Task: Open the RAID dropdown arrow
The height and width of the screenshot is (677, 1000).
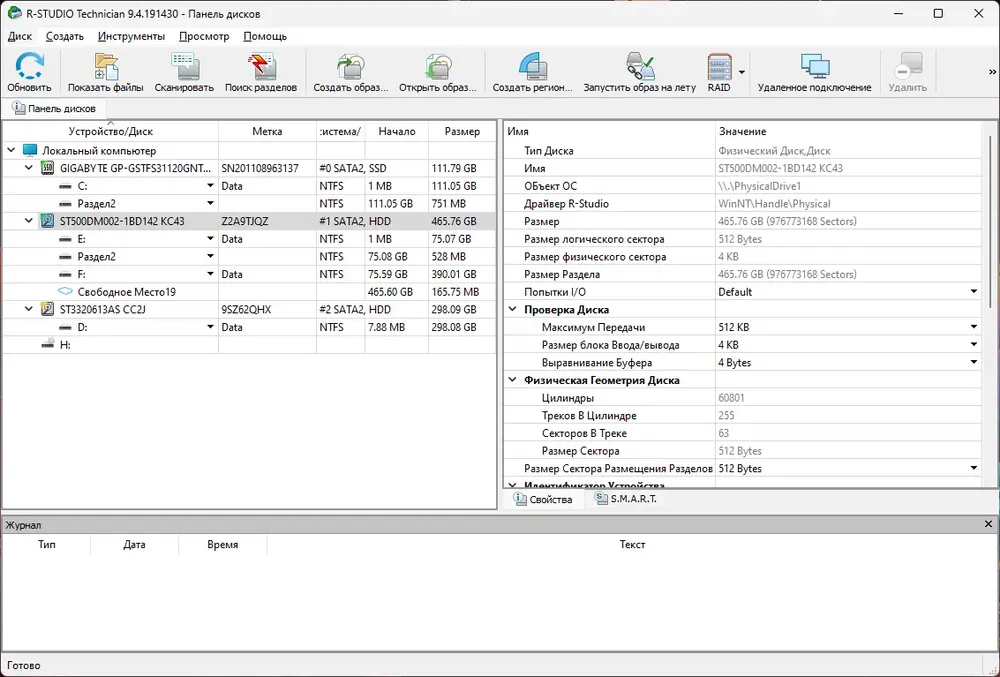Action: (742, 72)
